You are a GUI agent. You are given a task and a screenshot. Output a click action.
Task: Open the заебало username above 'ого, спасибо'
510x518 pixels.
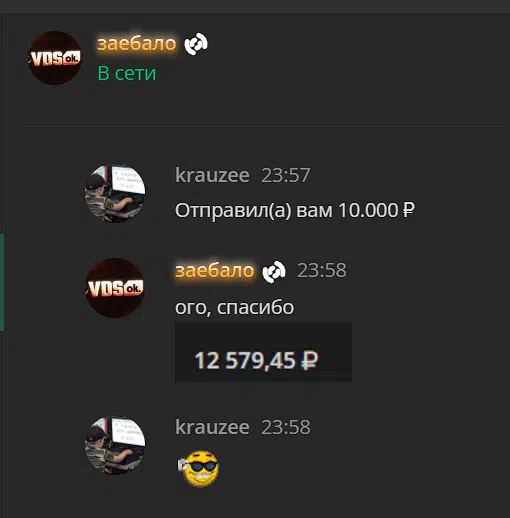[215, 270]
